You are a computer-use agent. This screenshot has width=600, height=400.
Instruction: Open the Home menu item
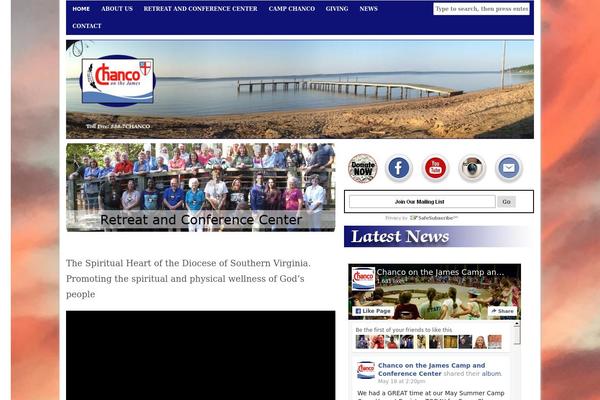(x=81, y=9)
